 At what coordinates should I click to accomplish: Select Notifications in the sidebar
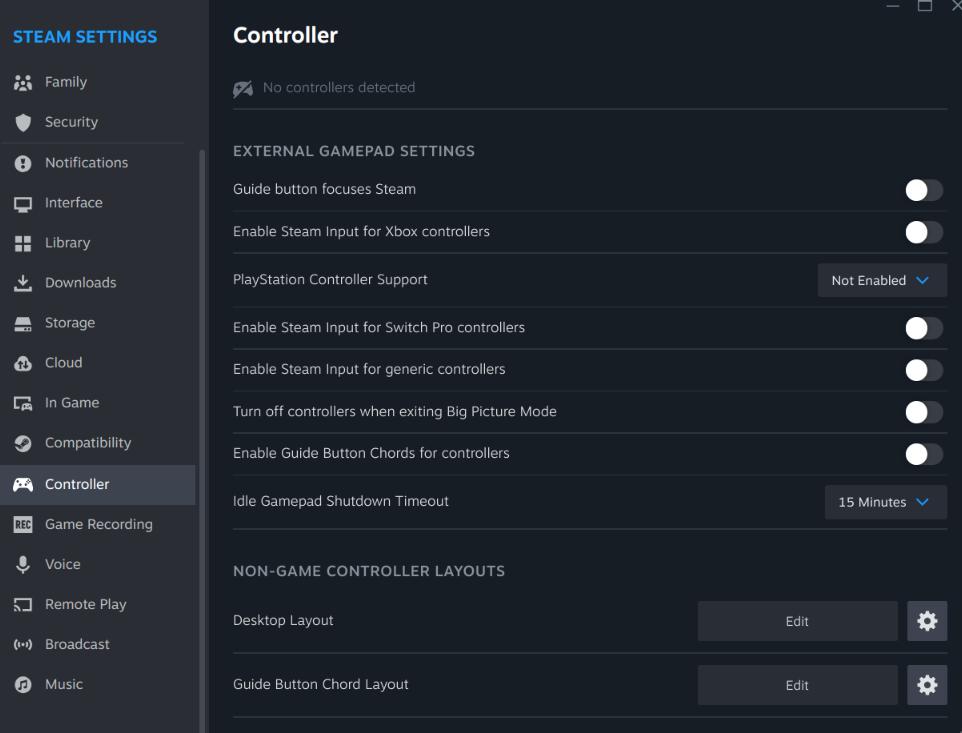(98, 163)
